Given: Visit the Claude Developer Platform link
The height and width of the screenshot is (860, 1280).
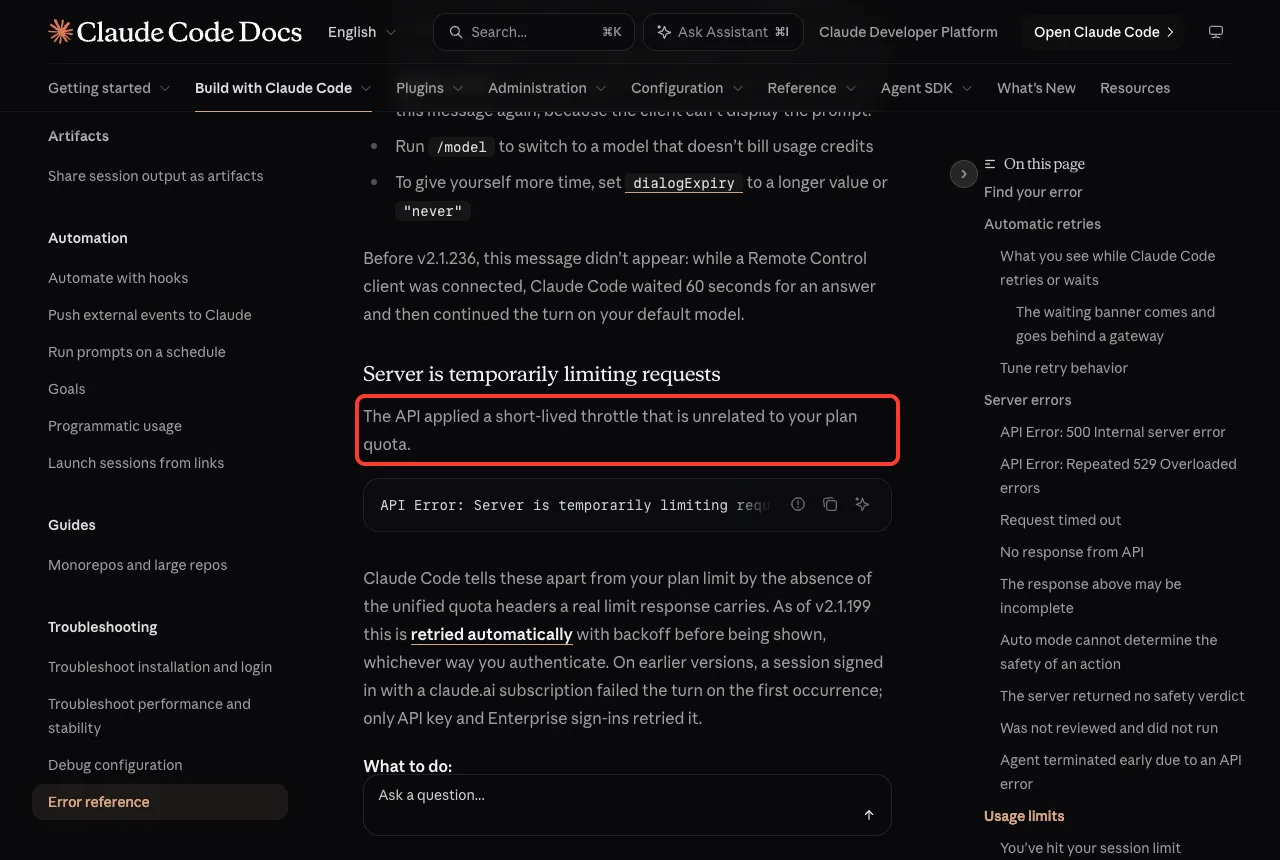Looking at the screenshot, I should 908,32.
